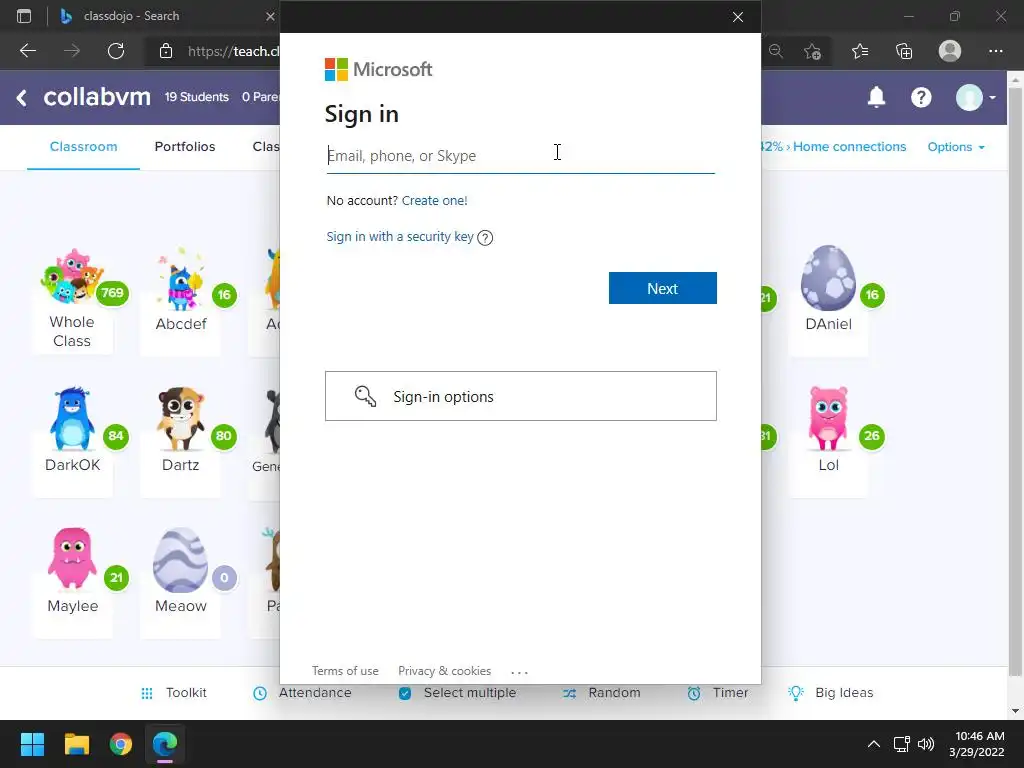Viewport: 1024px width, 768px height.
Task: Click 19 Students label
Action: 197,97
